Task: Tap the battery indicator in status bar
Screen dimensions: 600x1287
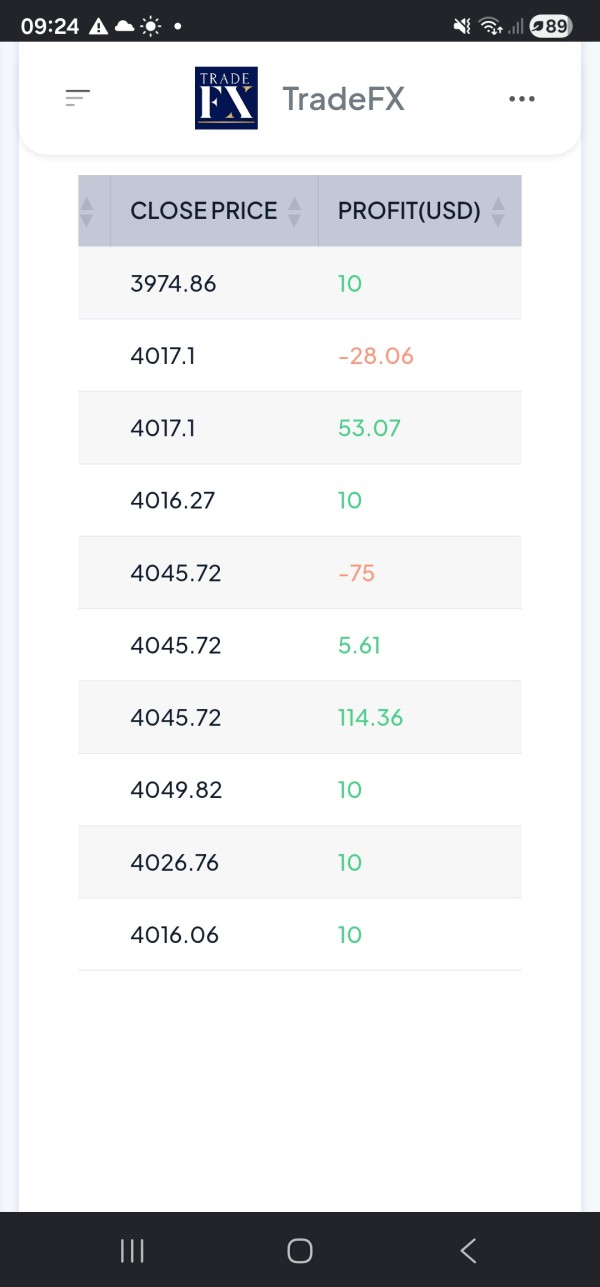Action: pos(551,27)
